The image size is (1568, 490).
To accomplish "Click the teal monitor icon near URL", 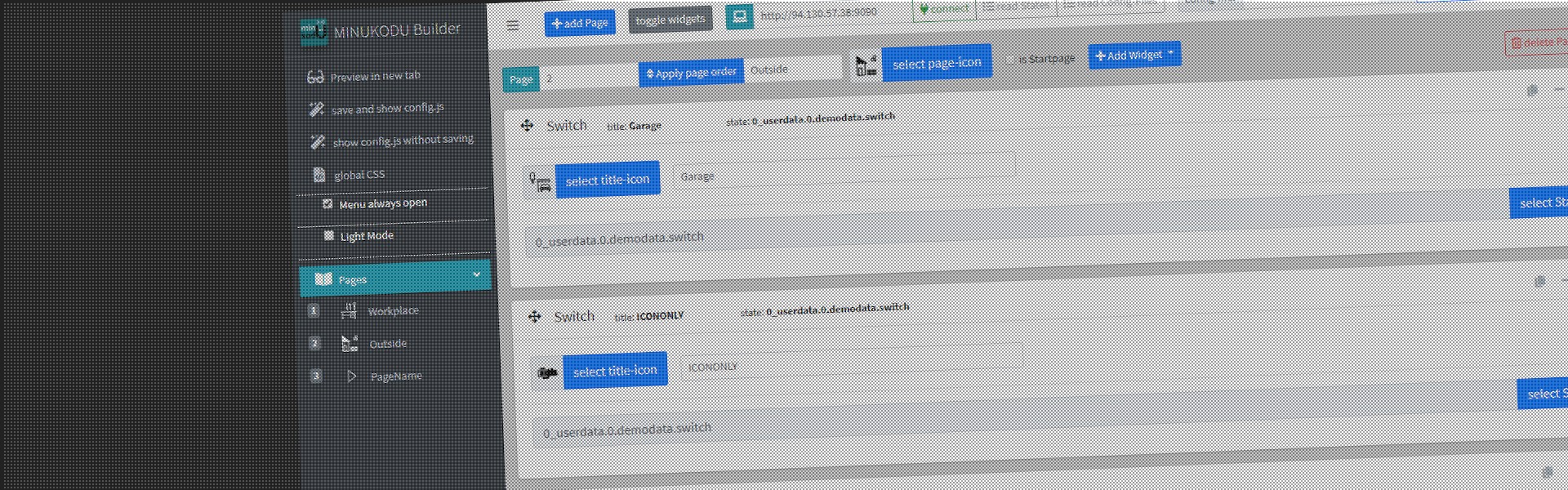I will coord(740,16).
